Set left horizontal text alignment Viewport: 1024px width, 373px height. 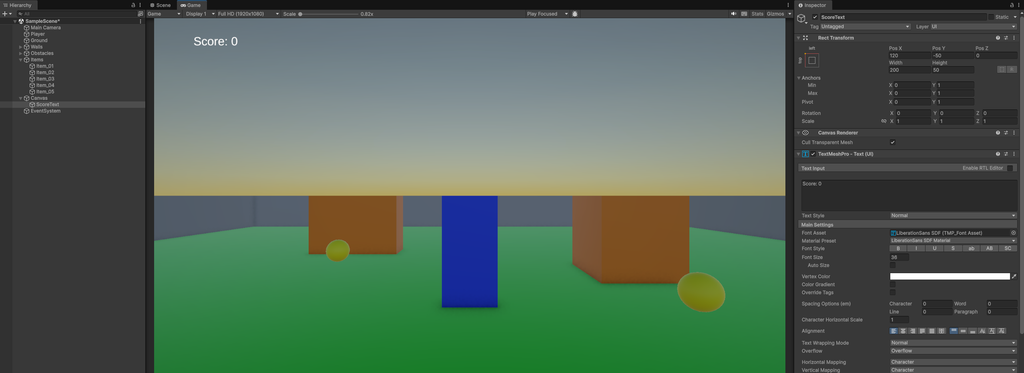[893, 331]
